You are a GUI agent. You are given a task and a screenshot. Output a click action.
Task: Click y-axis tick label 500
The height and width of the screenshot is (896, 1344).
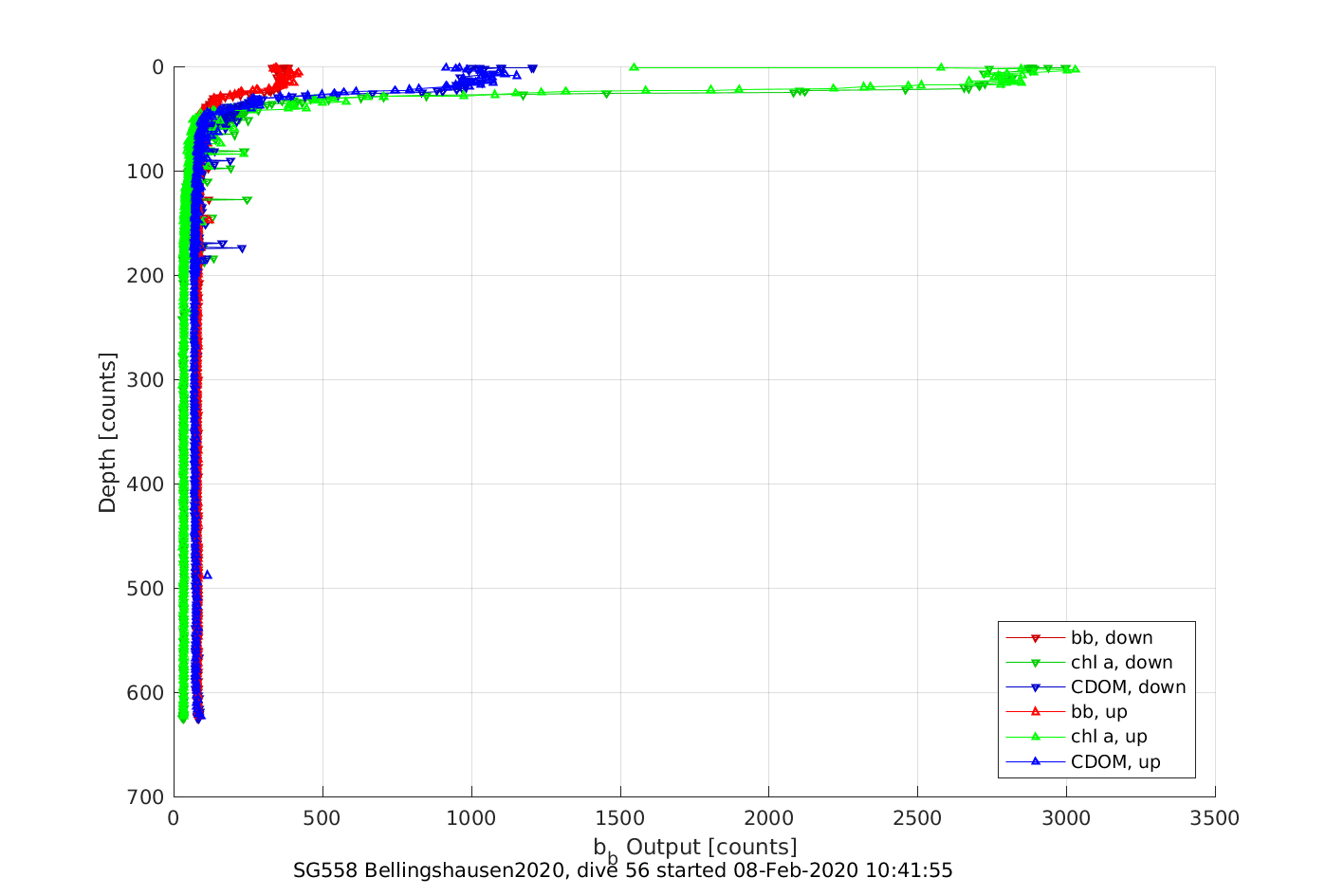click(147, 589)
